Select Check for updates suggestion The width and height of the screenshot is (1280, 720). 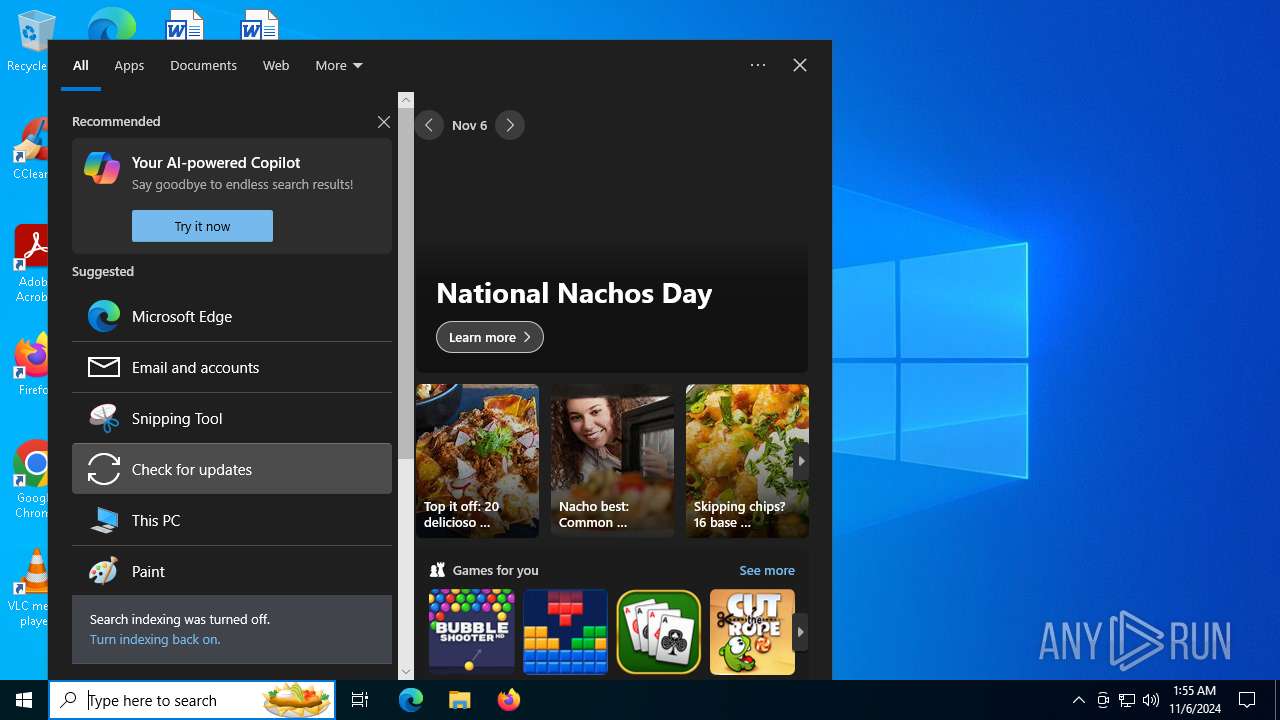232,469
